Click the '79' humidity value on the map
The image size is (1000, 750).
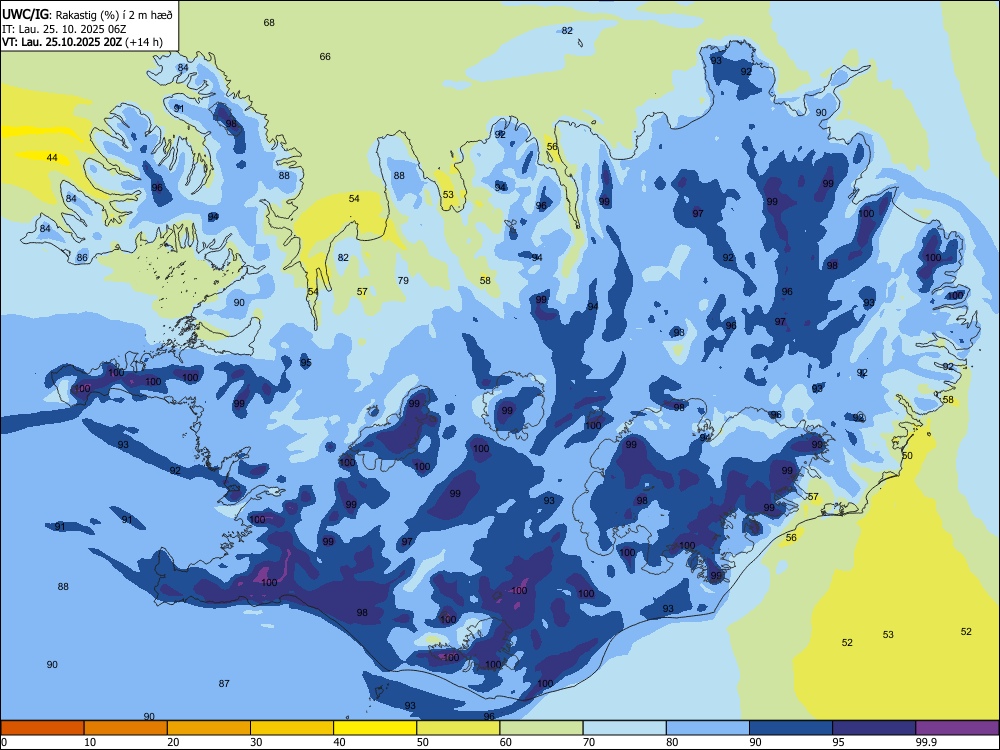point(403,281)
